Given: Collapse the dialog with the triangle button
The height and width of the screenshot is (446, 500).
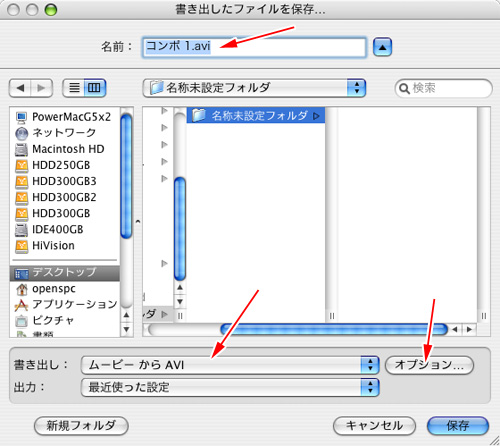Looking at the screenshot, I should click(382, 47).
